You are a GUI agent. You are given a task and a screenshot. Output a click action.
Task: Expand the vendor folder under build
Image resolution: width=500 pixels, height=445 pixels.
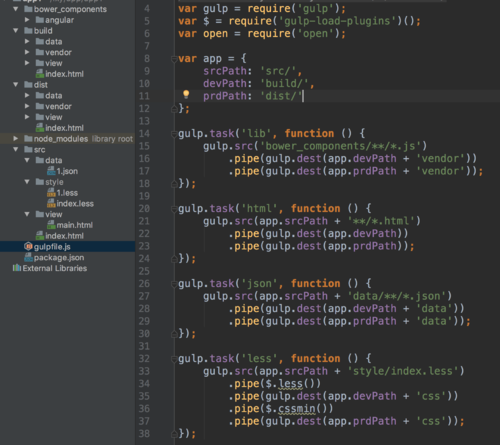(x=27, y=52)
